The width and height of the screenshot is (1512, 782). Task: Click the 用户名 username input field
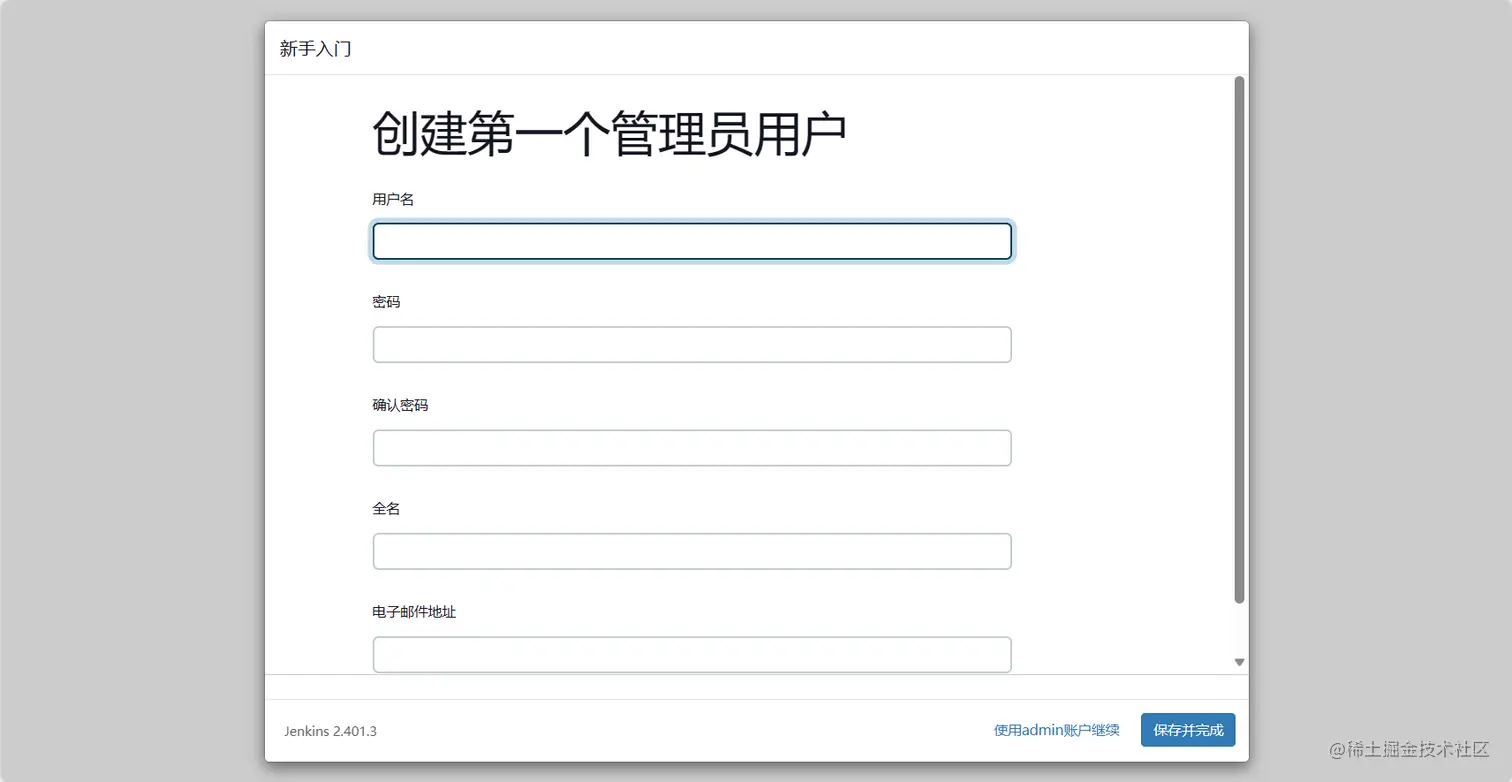click(x=692, y=241)
